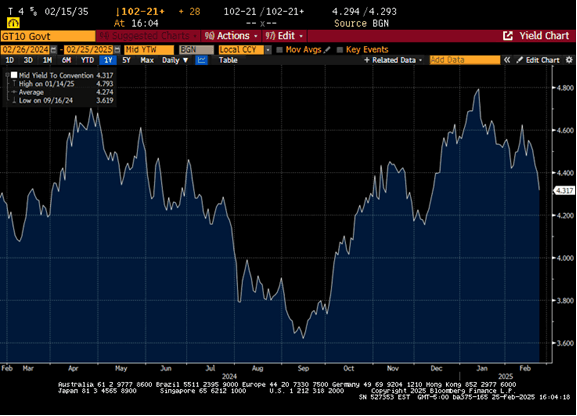
Task: Expand the Local CCY currency dropdown
Action: 268,50
